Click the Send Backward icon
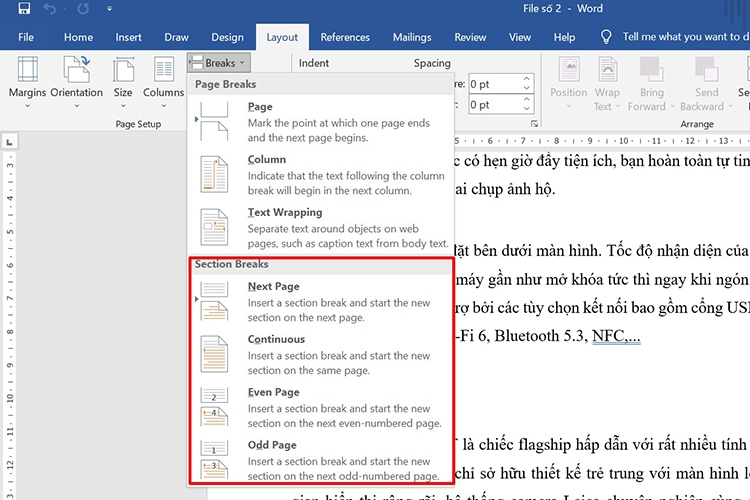Image resolution: width=750 pixels, height=500 pixels. pos(706,70)
